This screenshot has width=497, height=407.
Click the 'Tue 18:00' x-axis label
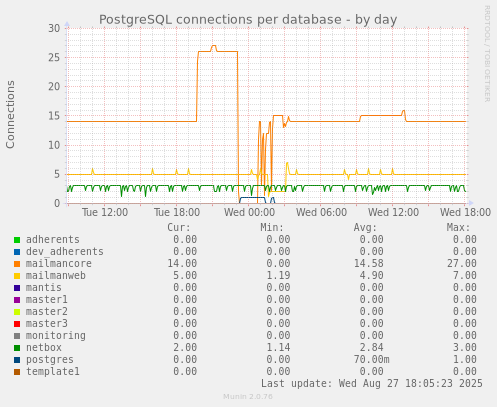point(177,212)
